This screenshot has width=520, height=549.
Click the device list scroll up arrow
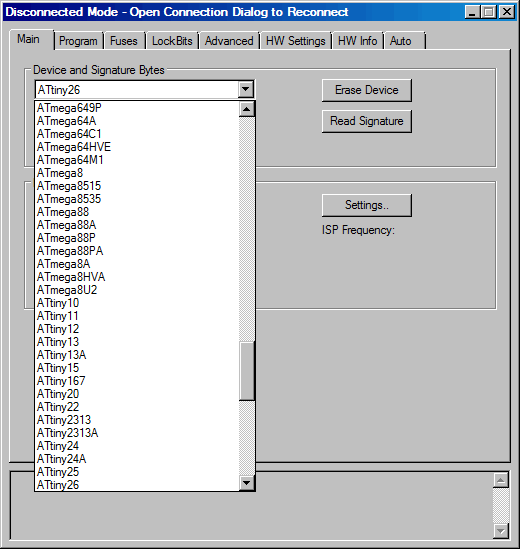click(247, 109)
